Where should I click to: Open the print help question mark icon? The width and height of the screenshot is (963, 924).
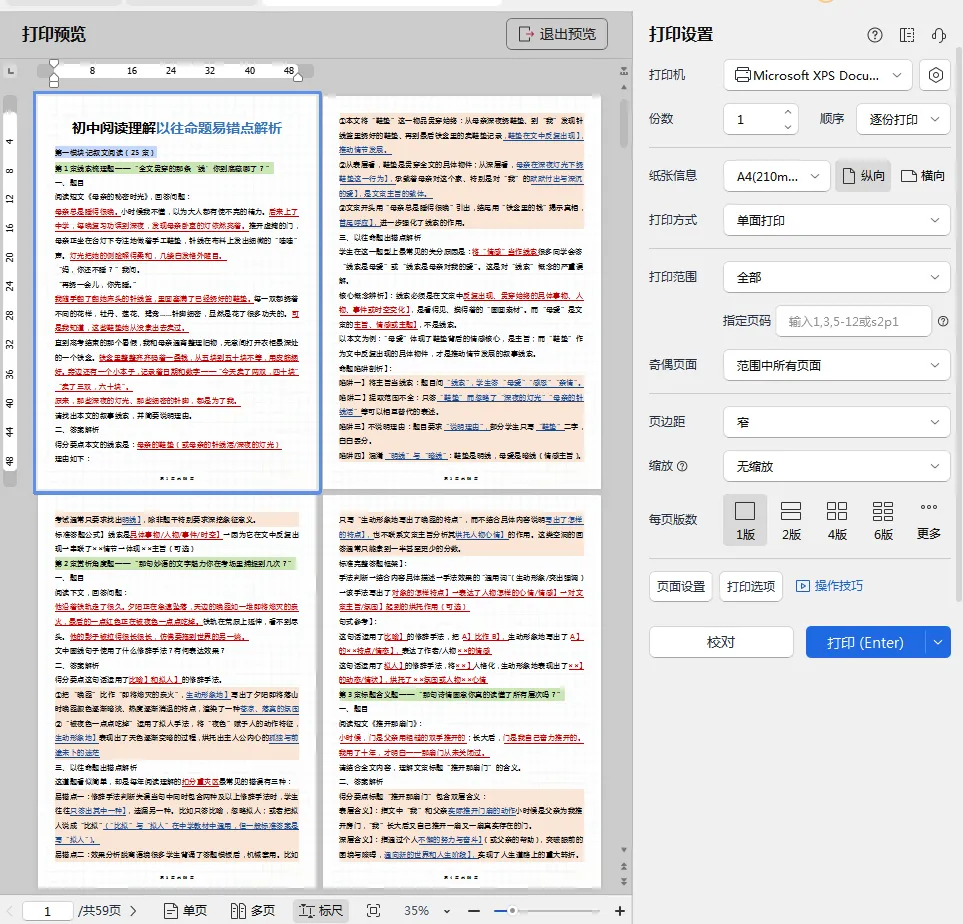tap(875, 35)
